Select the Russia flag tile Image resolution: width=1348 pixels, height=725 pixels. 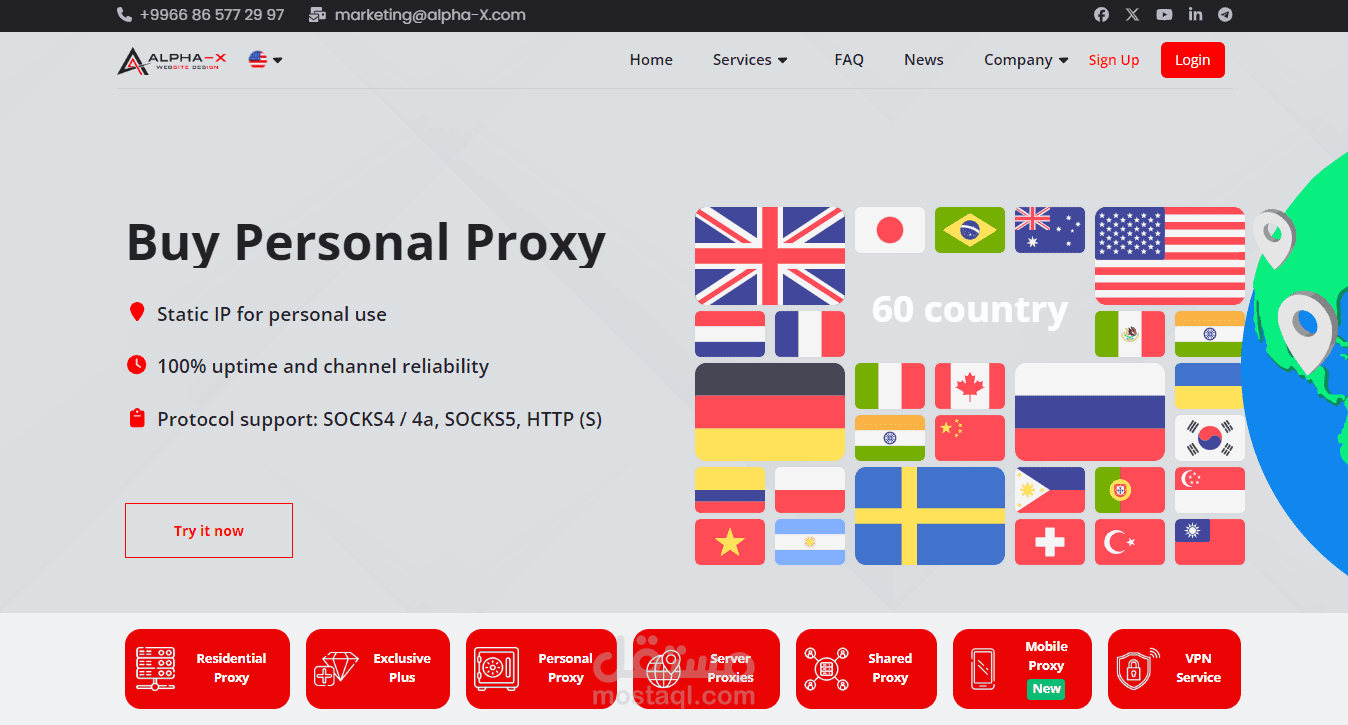[1090, 412]
